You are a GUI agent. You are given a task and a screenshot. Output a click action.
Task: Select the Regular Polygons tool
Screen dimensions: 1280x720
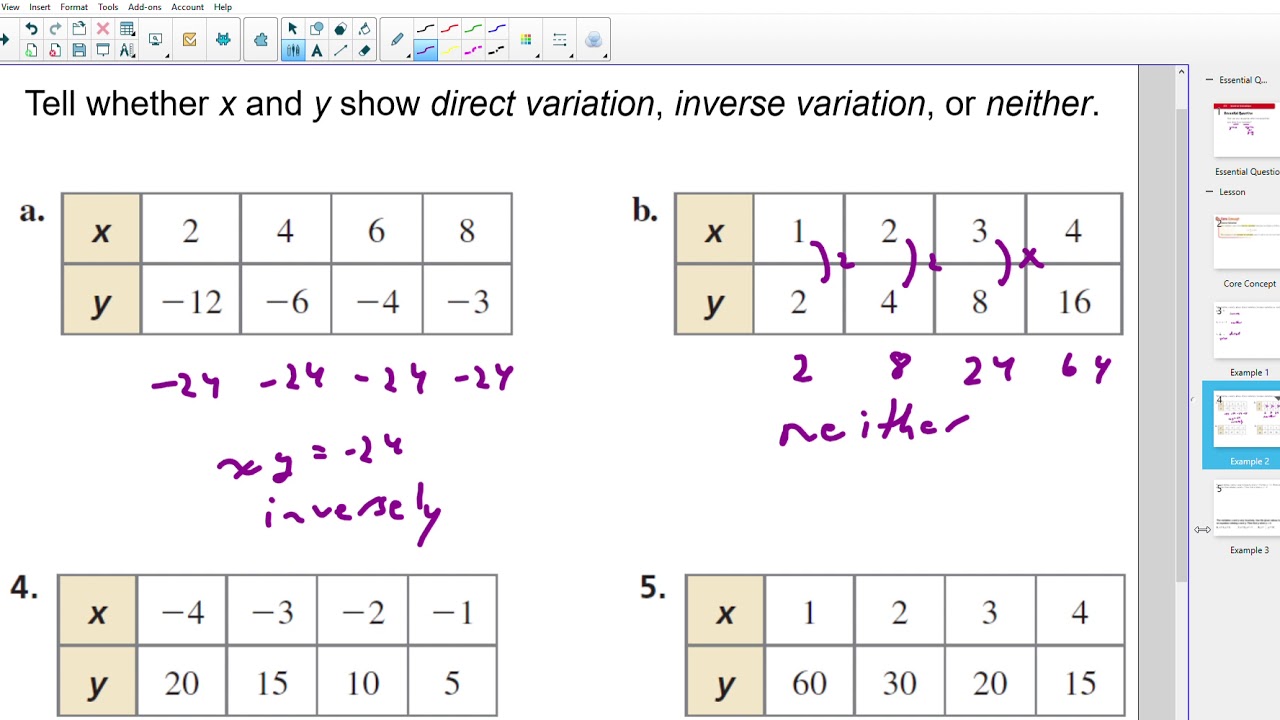(x=340, y=29)
